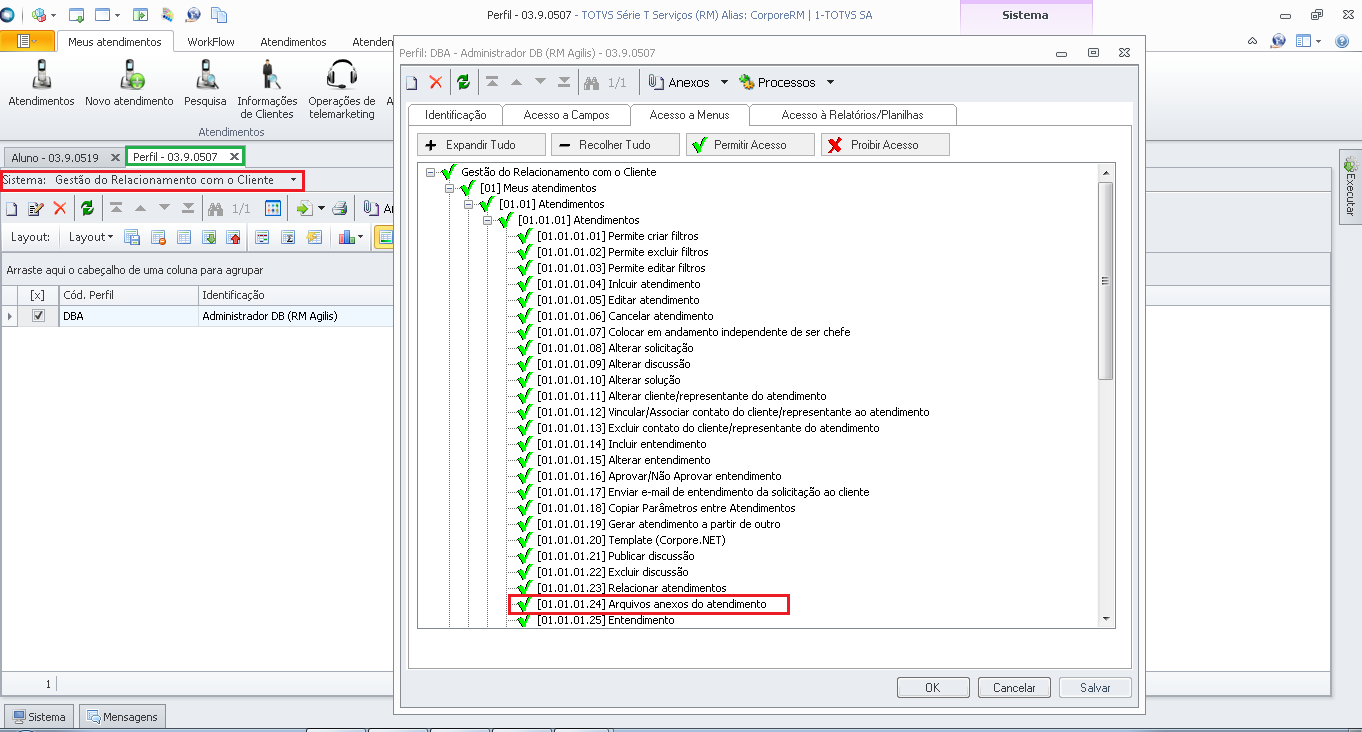Click chart icon in layout toolbar

tap(347, 237)
